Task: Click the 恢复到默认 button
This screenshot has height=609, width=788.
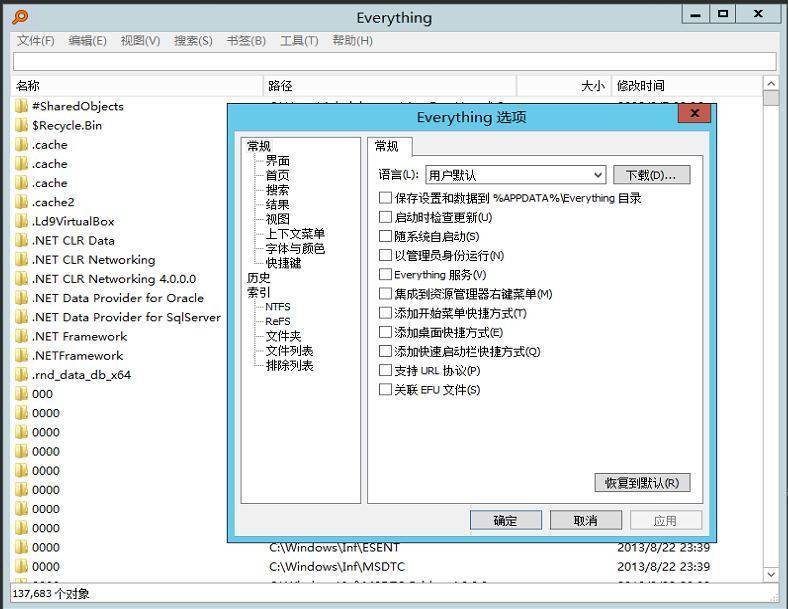Action: (x=641, y=483)
